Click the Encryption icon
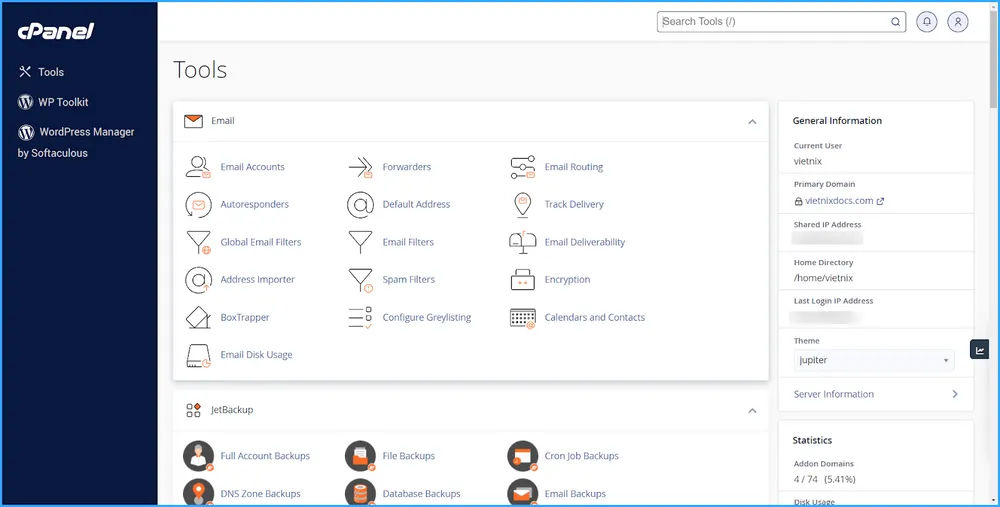Screen dimensions: 1000x507 523,280
